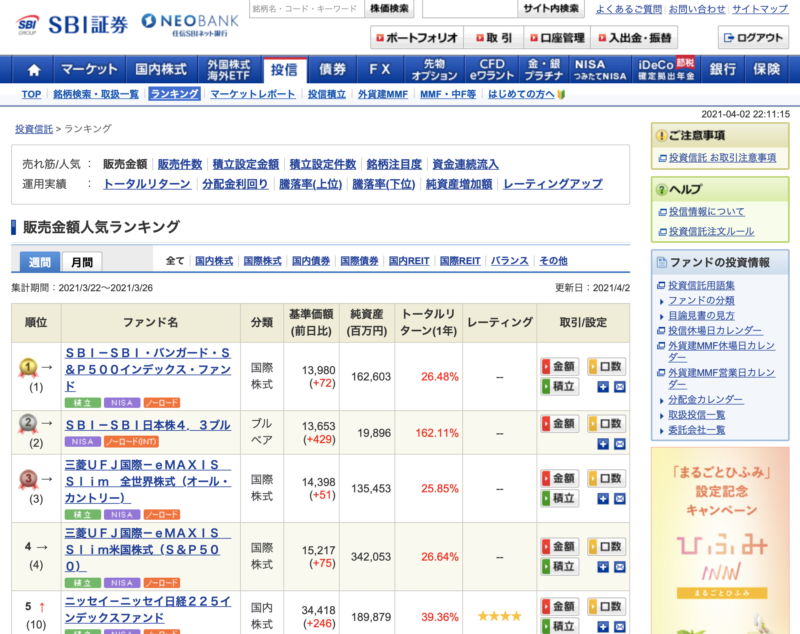Viewport: 800px width, 634px height.
Task: Open the 銀行 navigation menu
Action: pyautogui.click(x=723, y=69)
